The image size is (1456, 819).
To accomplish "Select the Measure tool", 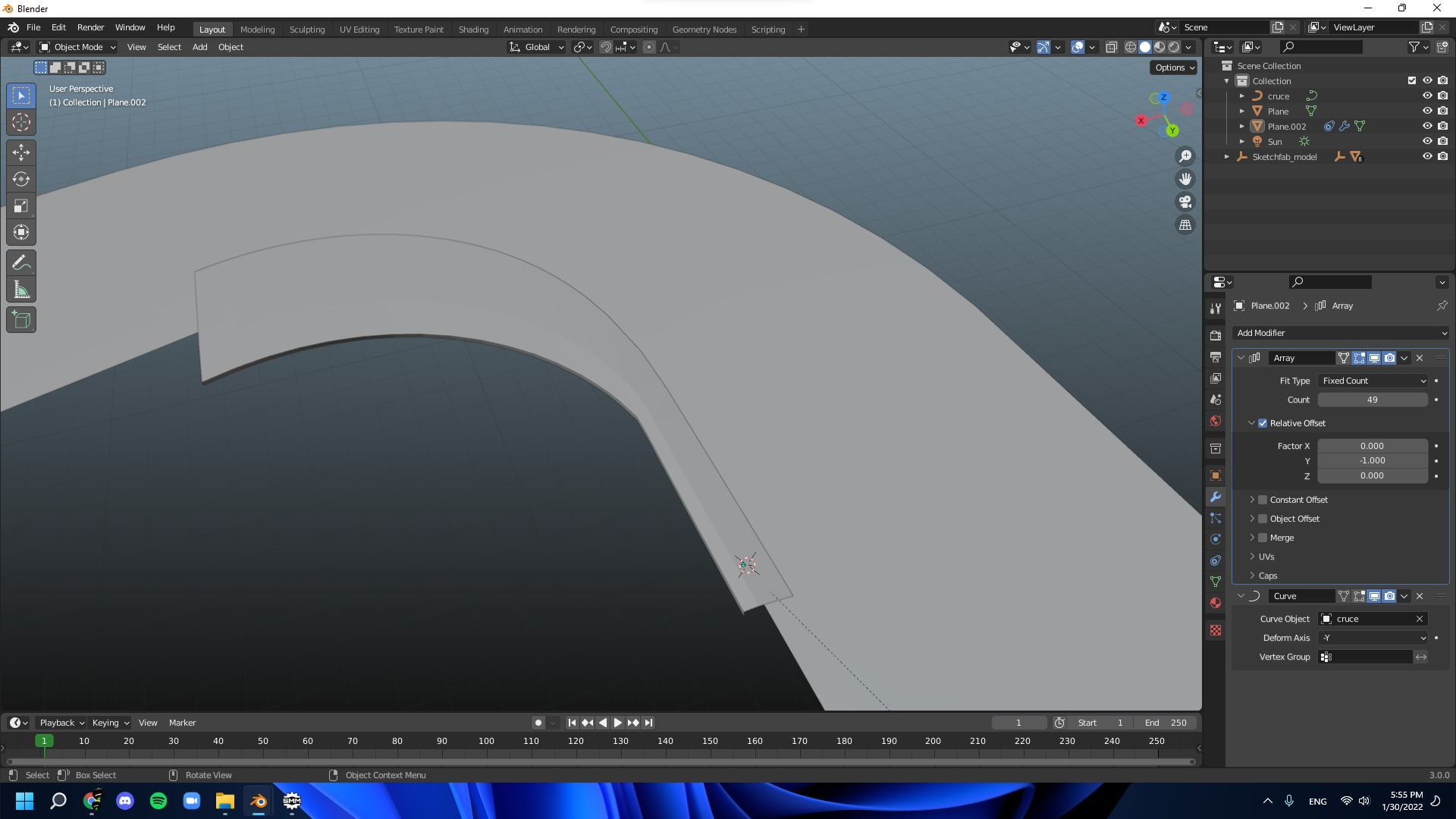I will [x=21, y=290].
